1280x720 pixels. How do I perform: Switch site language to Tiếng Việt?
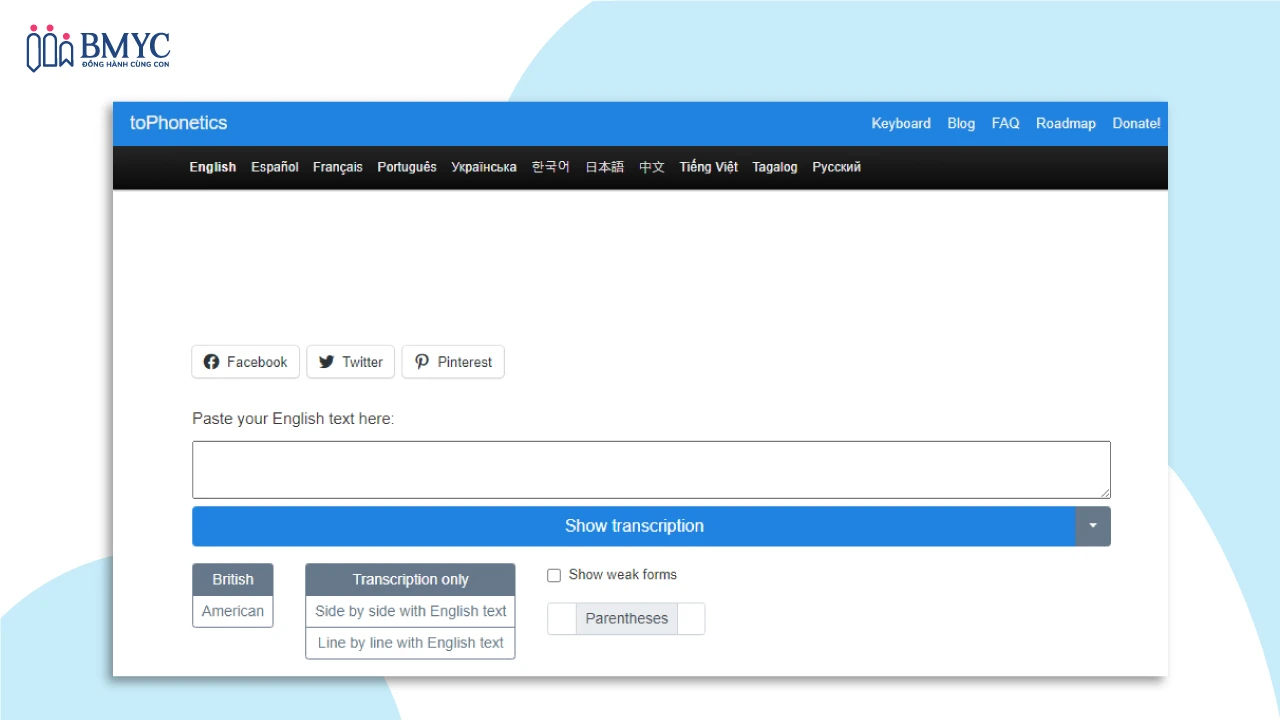point(708,167)
